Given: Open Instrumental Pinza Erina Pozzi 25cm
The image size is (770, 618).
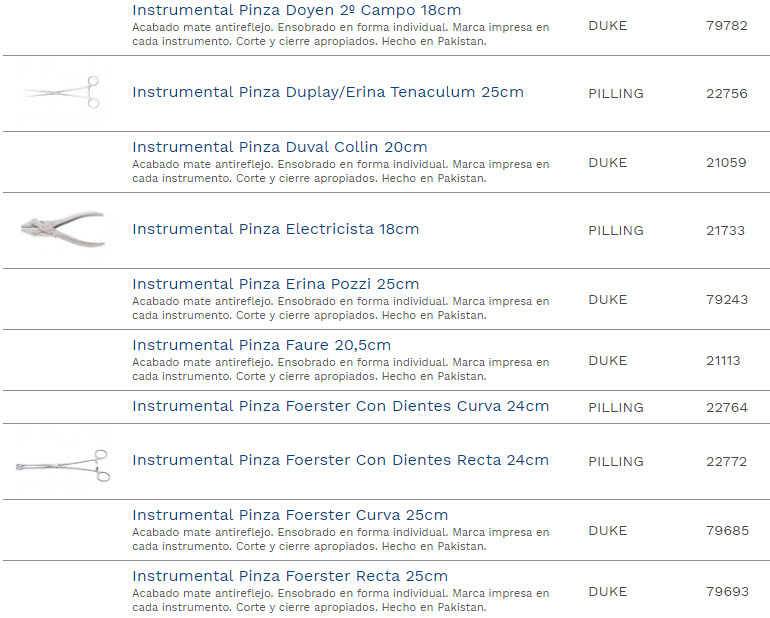Looking at the screenshot, I should (x=275, y=284).
